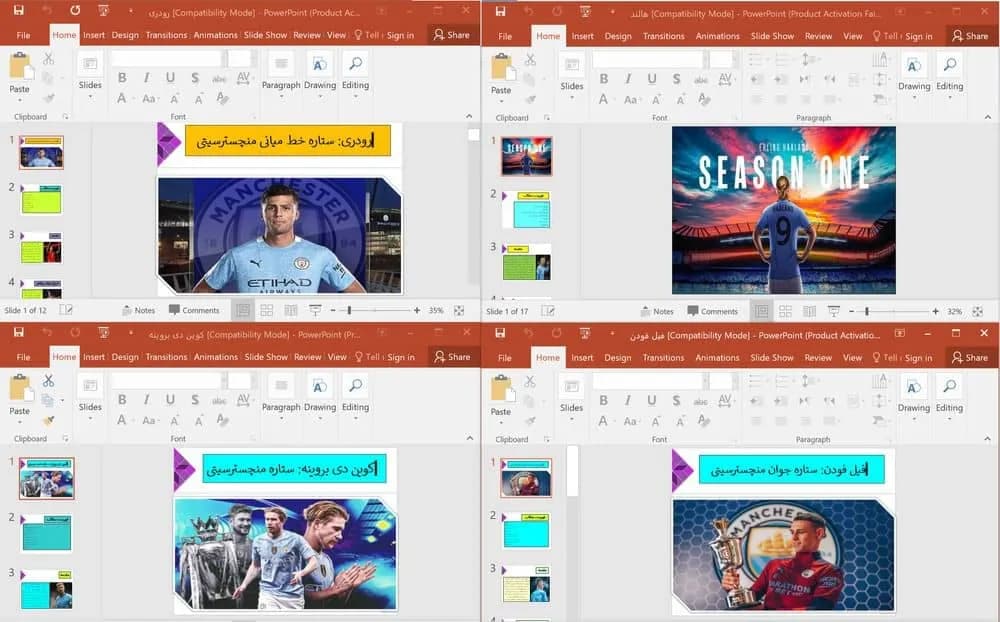The image size is (1000, 622).
Task: Click Sign in in the De Bruyne window
Action: click(x=401, y=357)
